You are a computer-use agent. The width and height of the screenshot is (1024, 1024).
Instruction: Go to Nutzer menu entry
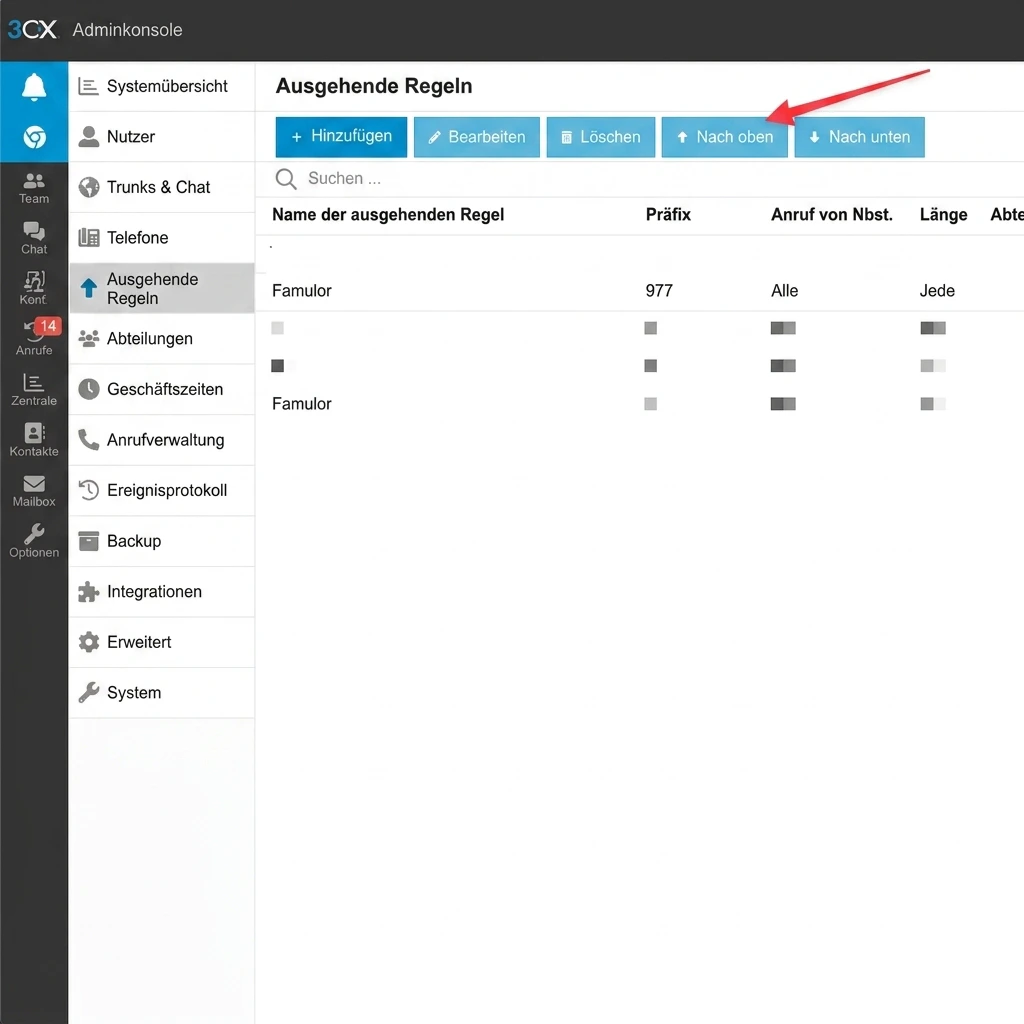coord(161,136)
